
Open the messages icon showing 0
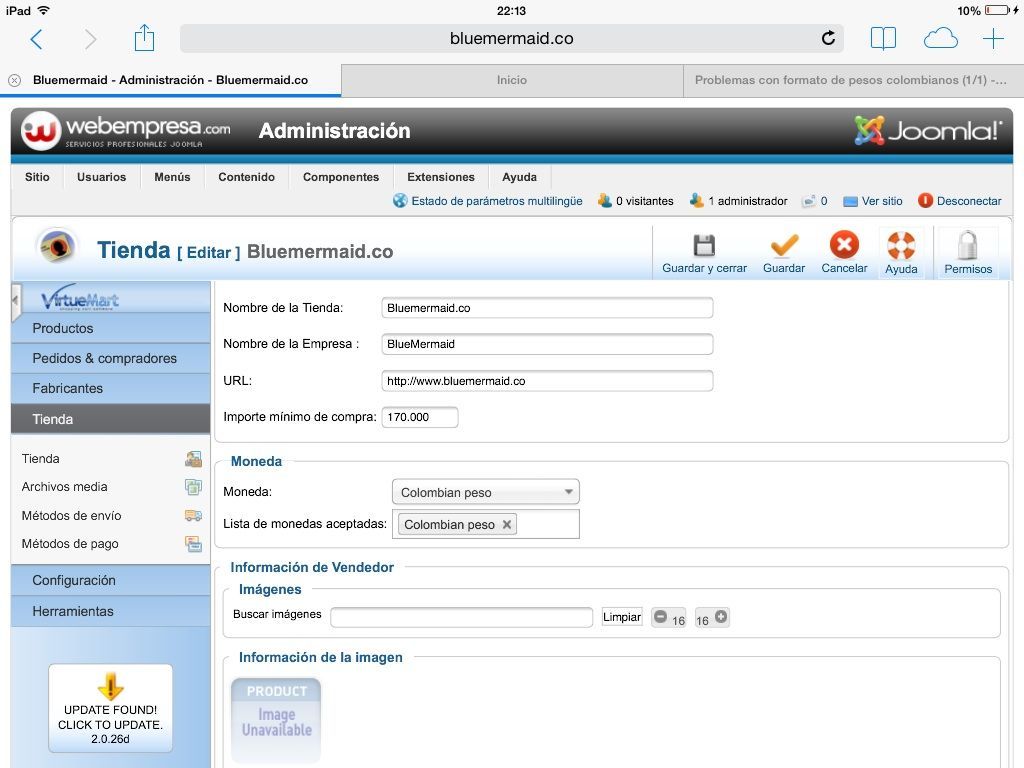tap(815, 201)
